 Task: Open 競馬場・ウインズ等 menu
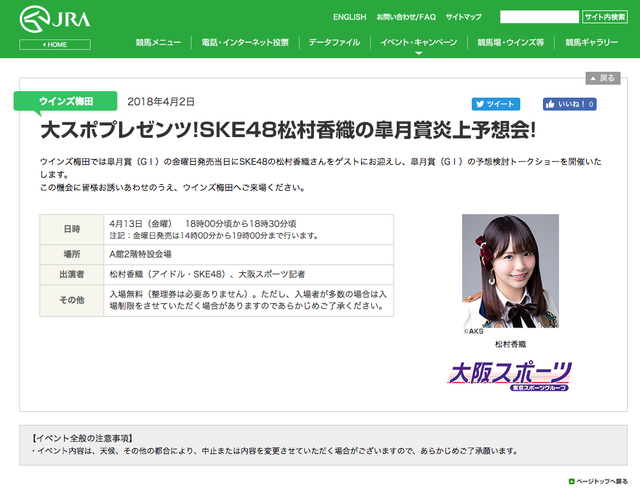point(511,42)
